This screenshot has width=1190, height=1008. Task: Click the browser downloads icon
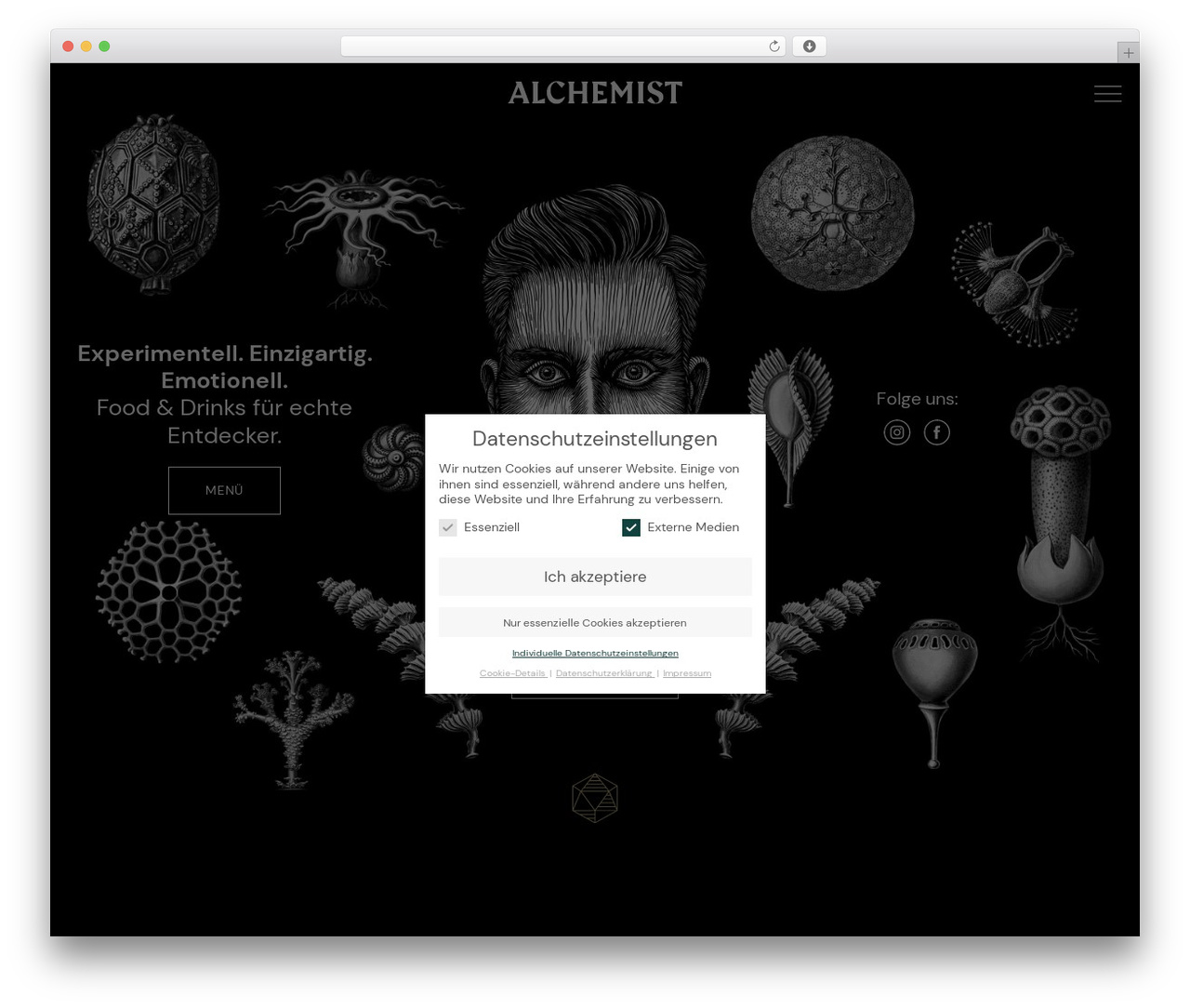(x=809, y=46)
